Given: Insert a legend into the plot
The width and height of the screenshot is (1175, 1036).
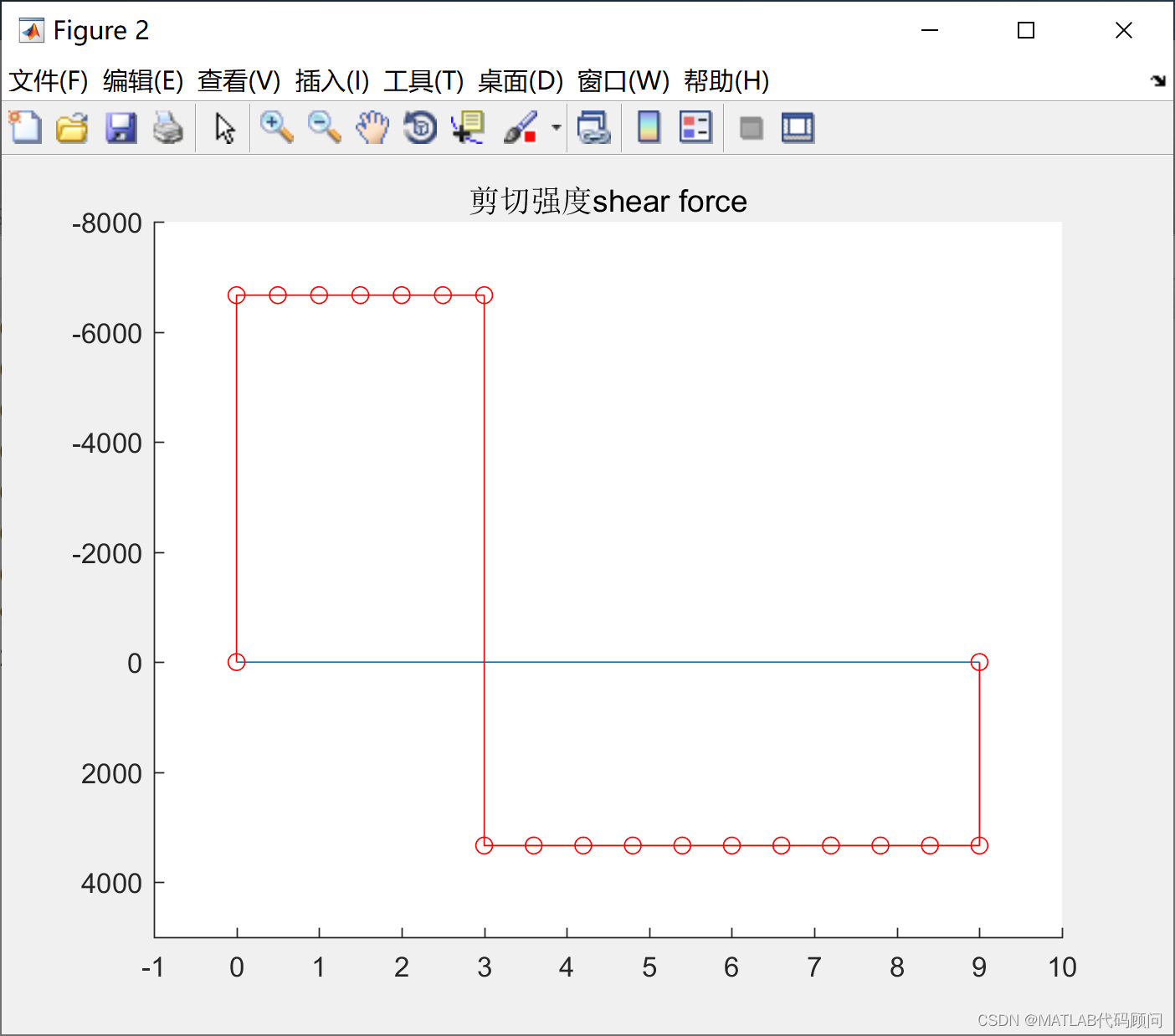Looking at the screenshot, I should [695, 127].
